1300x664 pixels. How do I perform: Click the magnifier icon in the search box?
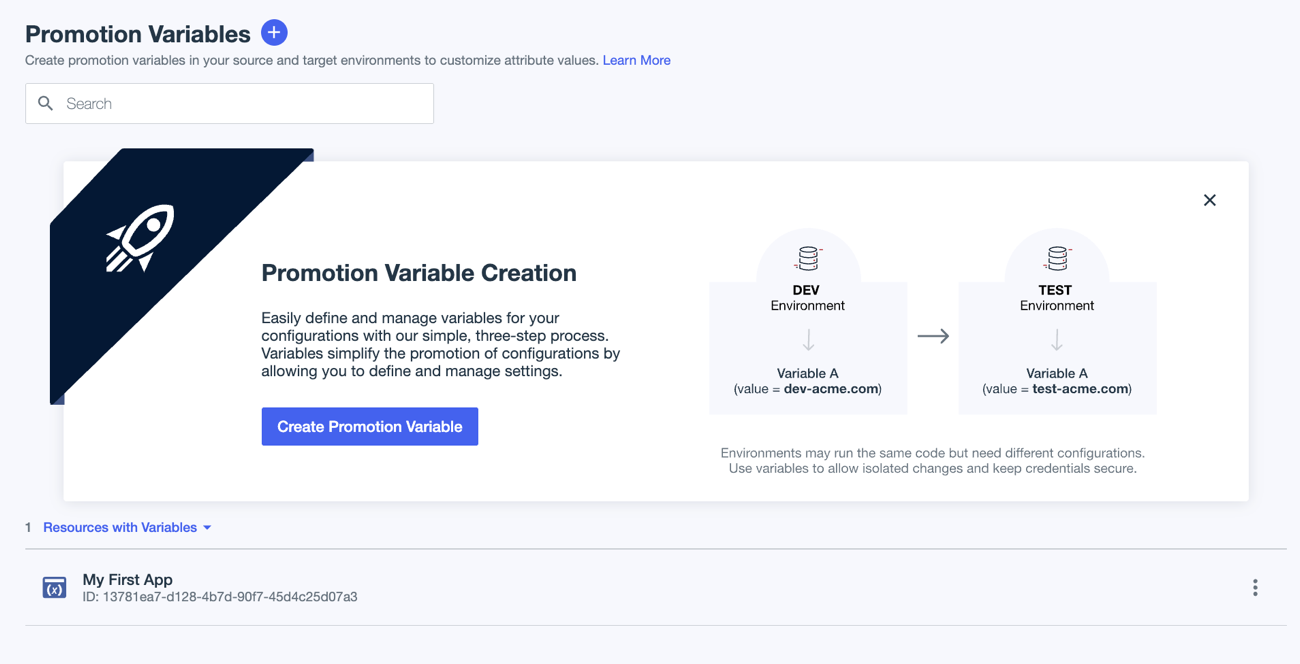[46, 104]
